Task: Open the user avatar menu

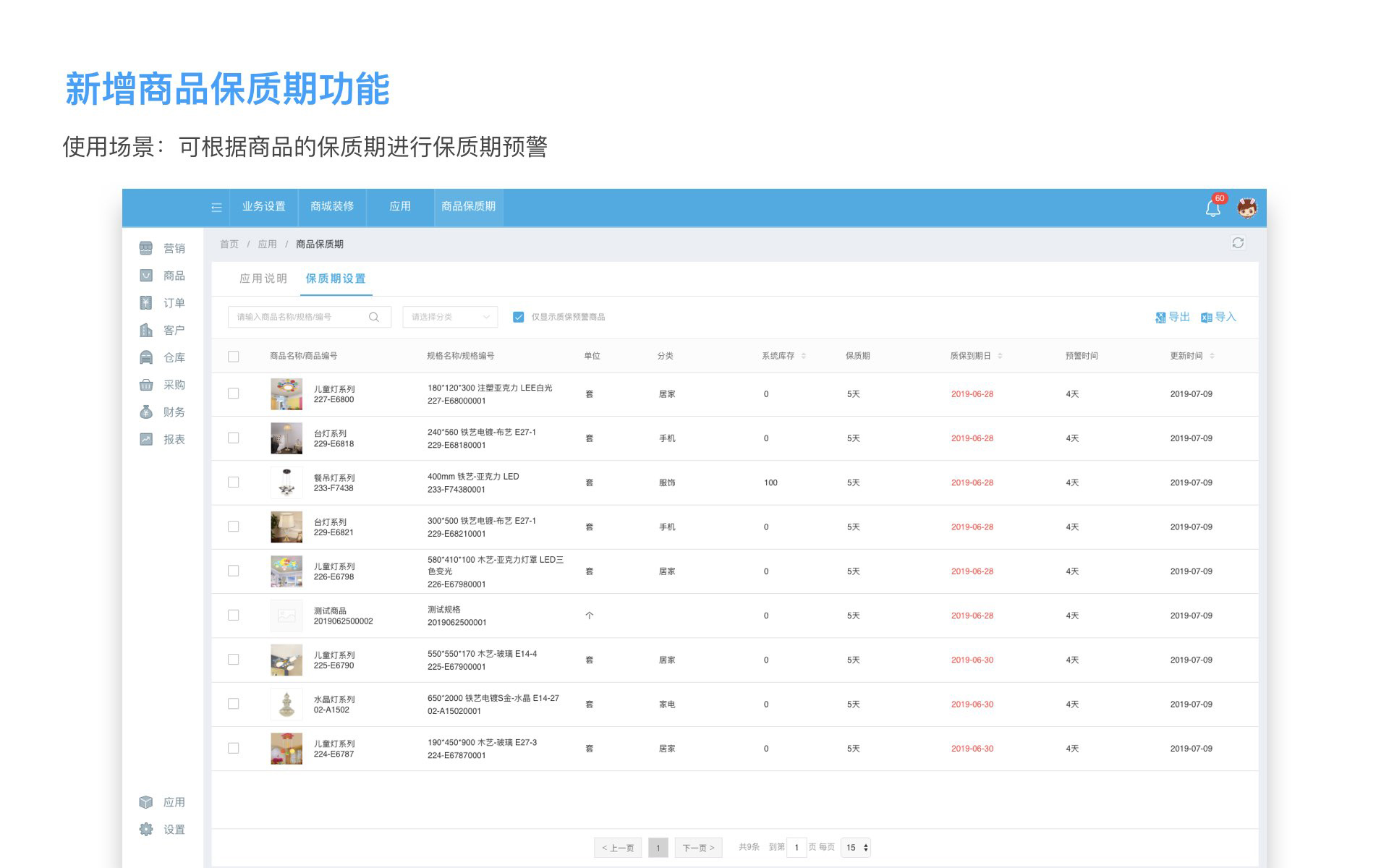Action: [1246, 208]
